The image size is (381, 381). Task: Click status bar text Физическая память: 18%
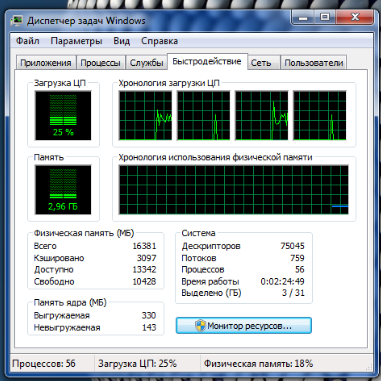[x=258, y=363]
